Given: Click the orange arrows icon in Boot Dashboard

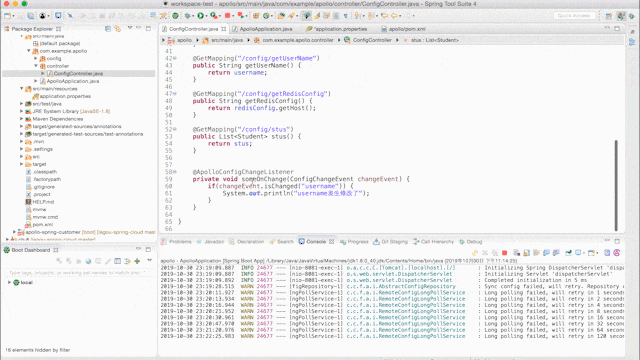Looking at the screenshot, I should (x=127, y=261).
